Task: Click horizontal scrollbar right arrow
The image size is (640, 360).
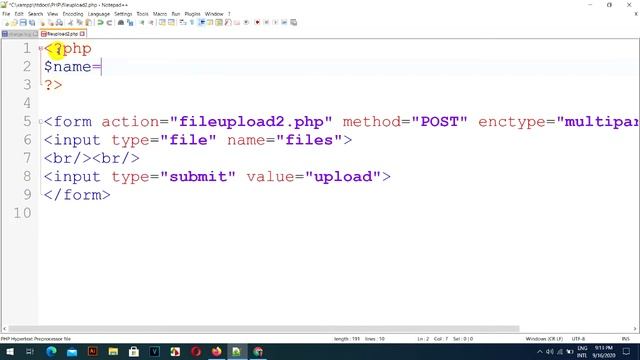Action: pyautogui.click(x=635, y=329)
